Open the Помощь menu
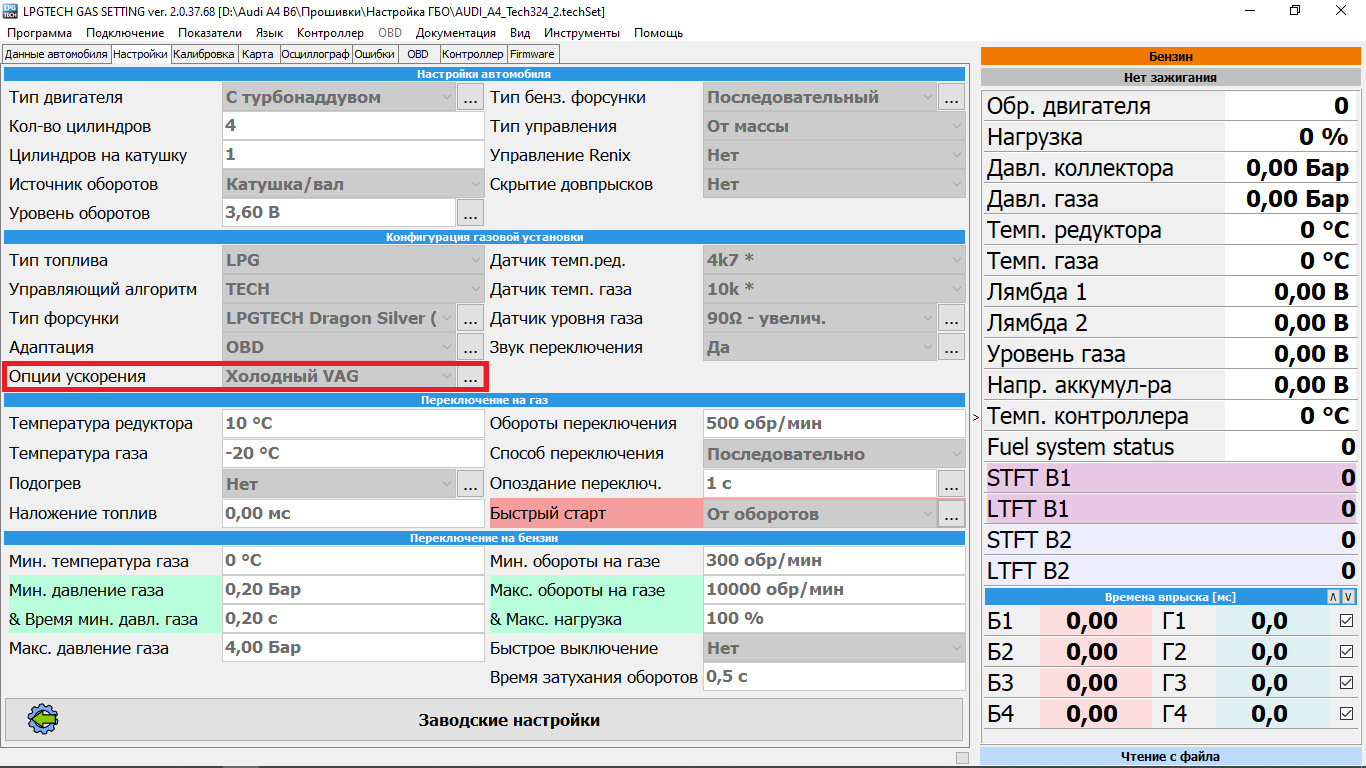This screenshot has height=768, width=1366. [659, 33]
